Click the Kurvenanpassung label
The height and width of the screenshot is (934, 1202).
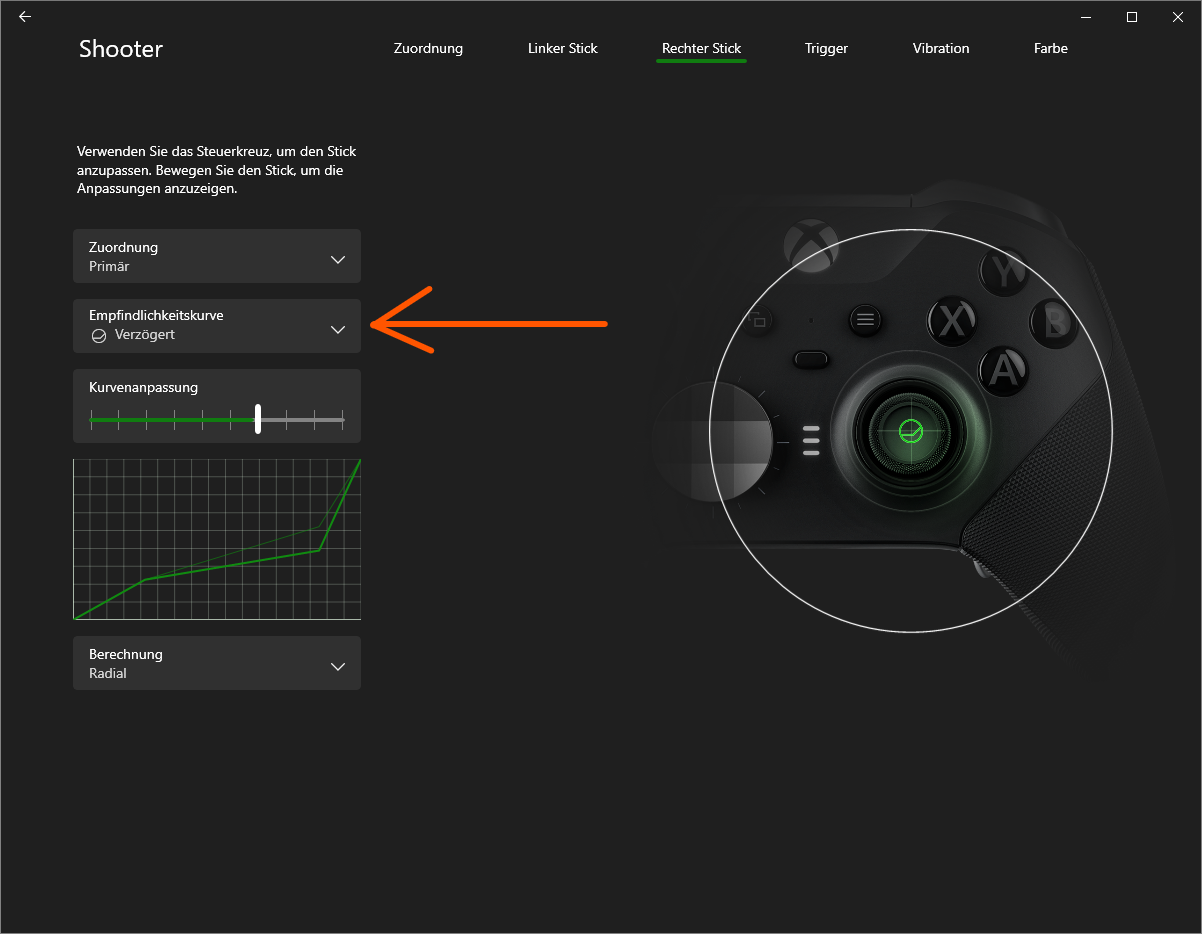pyautogui.click(x=144, y=387)
